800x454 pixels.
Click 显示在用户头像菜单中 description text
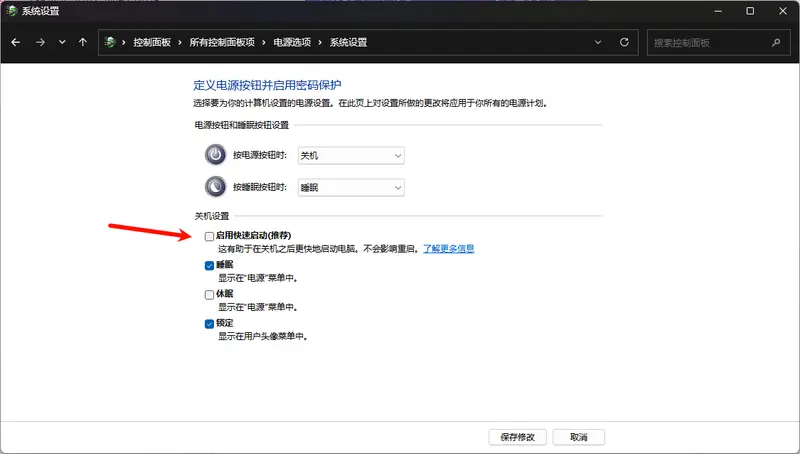click(263, 337)
